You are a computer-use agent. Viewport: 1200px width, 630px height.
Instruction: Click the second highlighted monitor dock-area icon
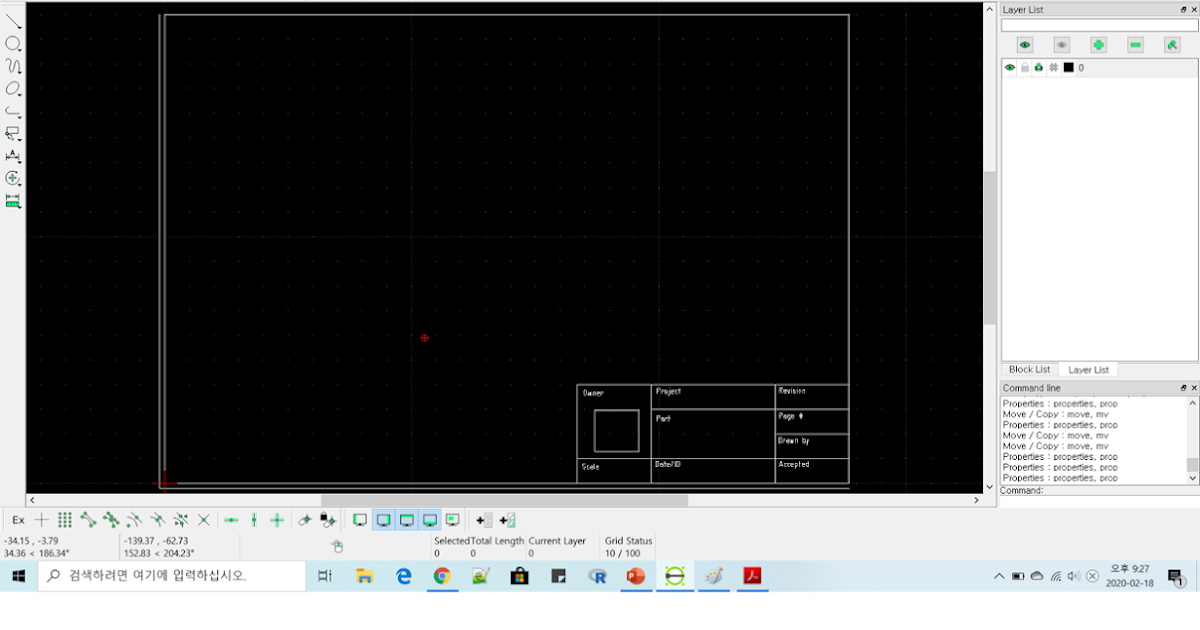pos(383,520)
